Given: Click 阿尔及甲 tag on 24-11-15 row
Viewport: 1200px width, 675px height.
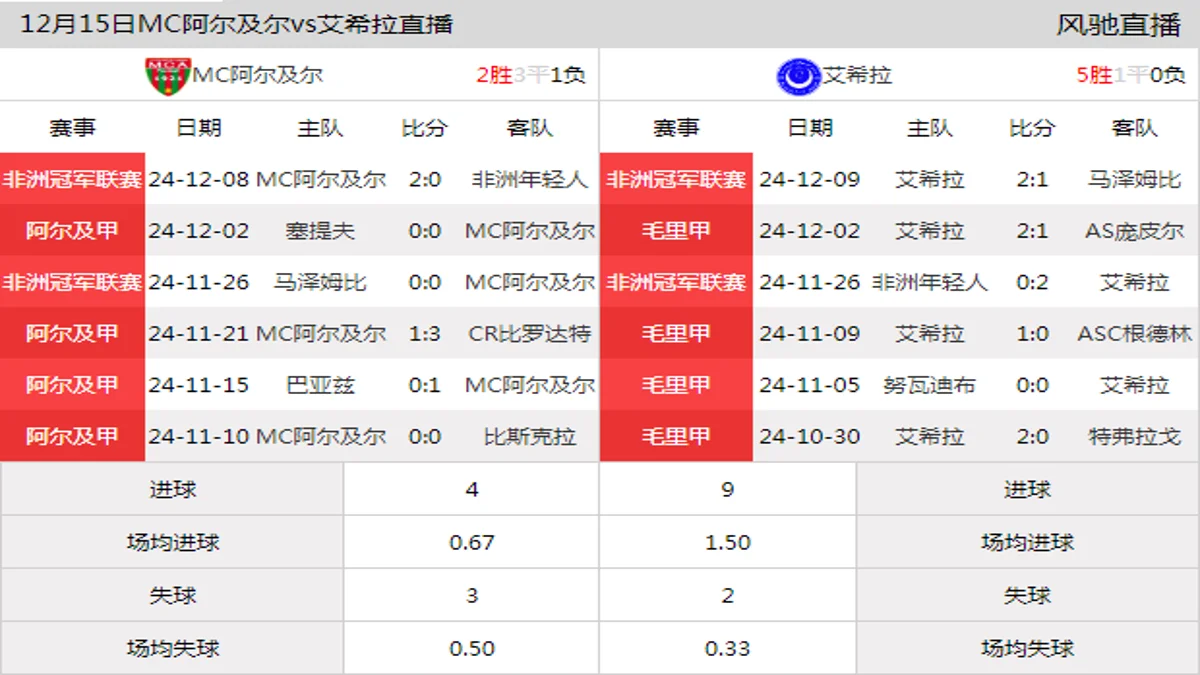Looking at the screenshot, I should pos(72,385).
